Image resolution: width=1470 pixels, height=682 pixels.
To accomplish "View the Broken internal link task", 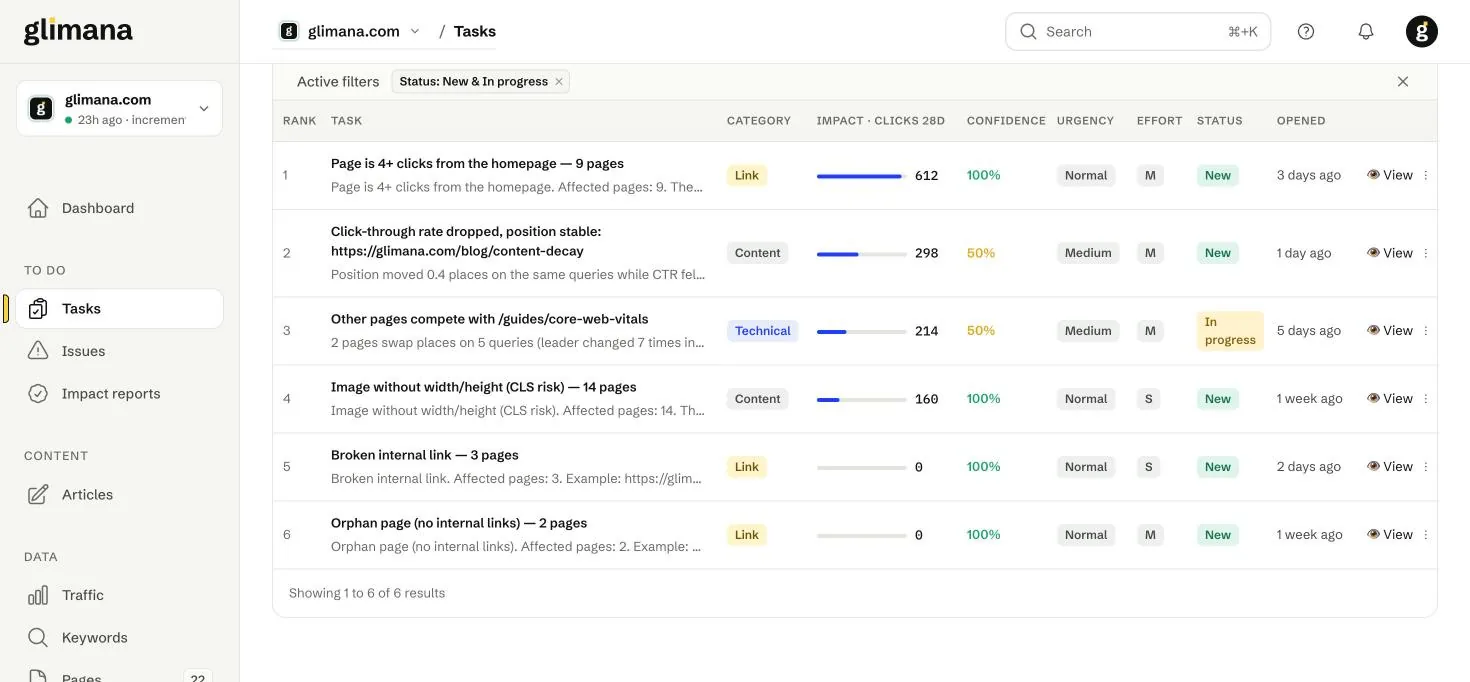I will [1390, 467].
